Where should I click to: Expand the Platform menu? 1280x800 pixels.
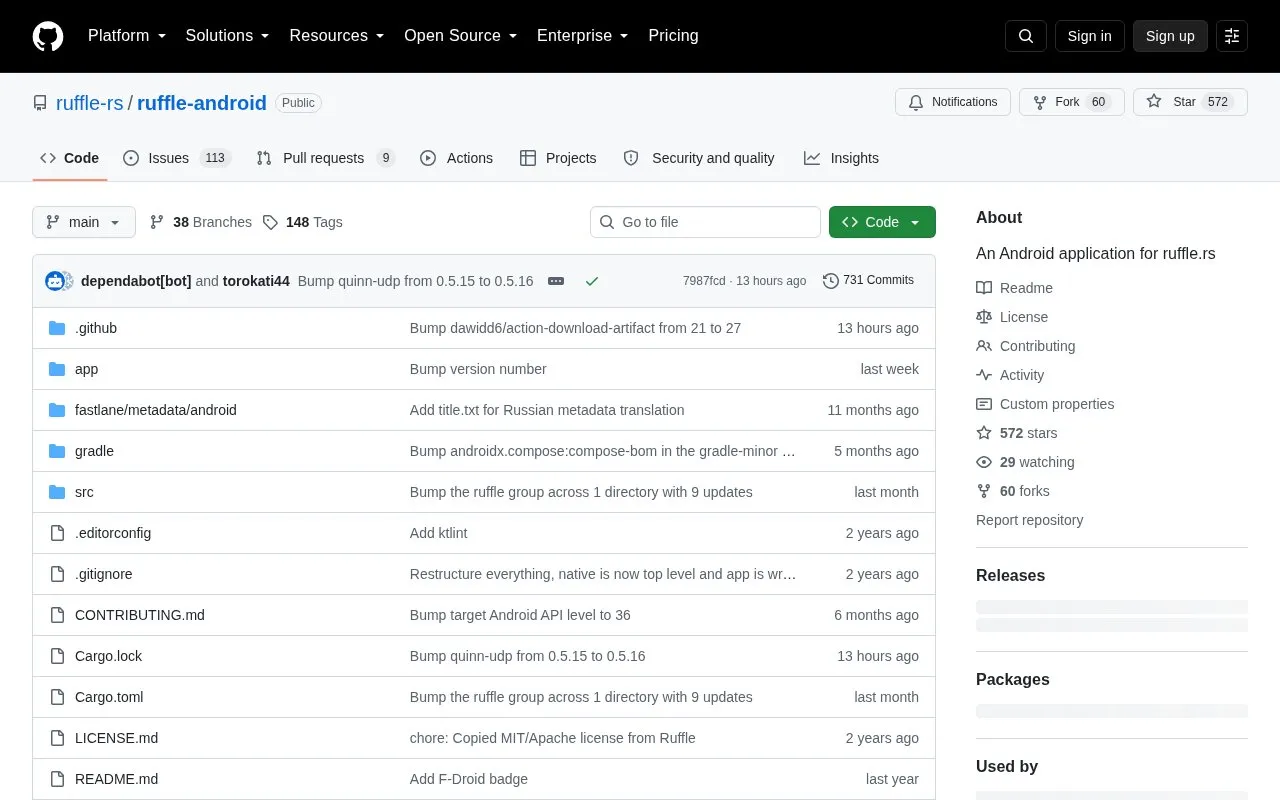tap(127, 36)
